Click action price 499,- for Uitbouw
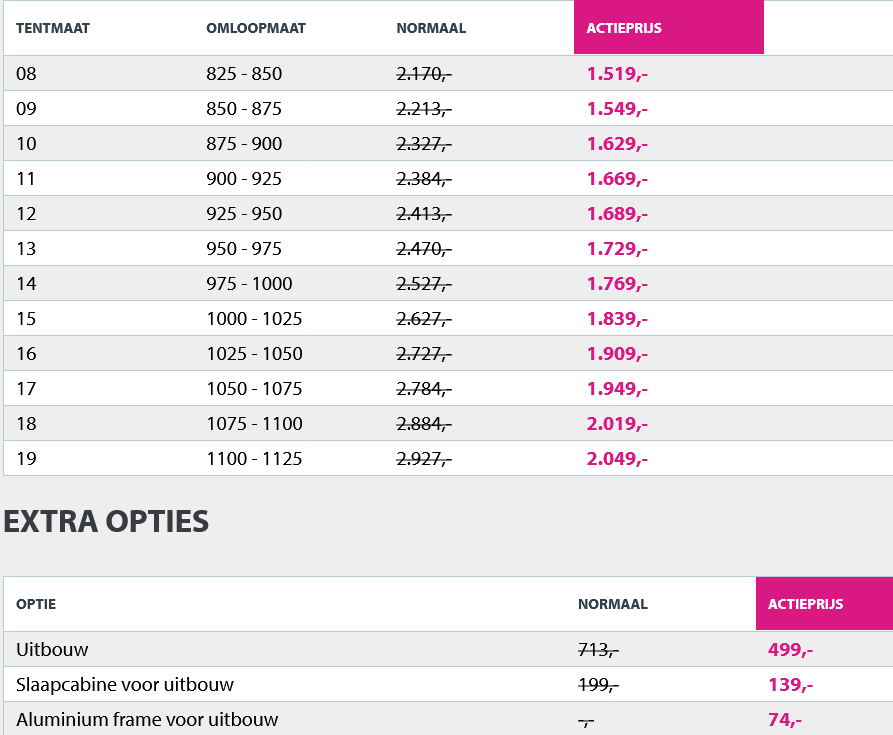Viewport: 893px width, 735px height. click(790, 650)
